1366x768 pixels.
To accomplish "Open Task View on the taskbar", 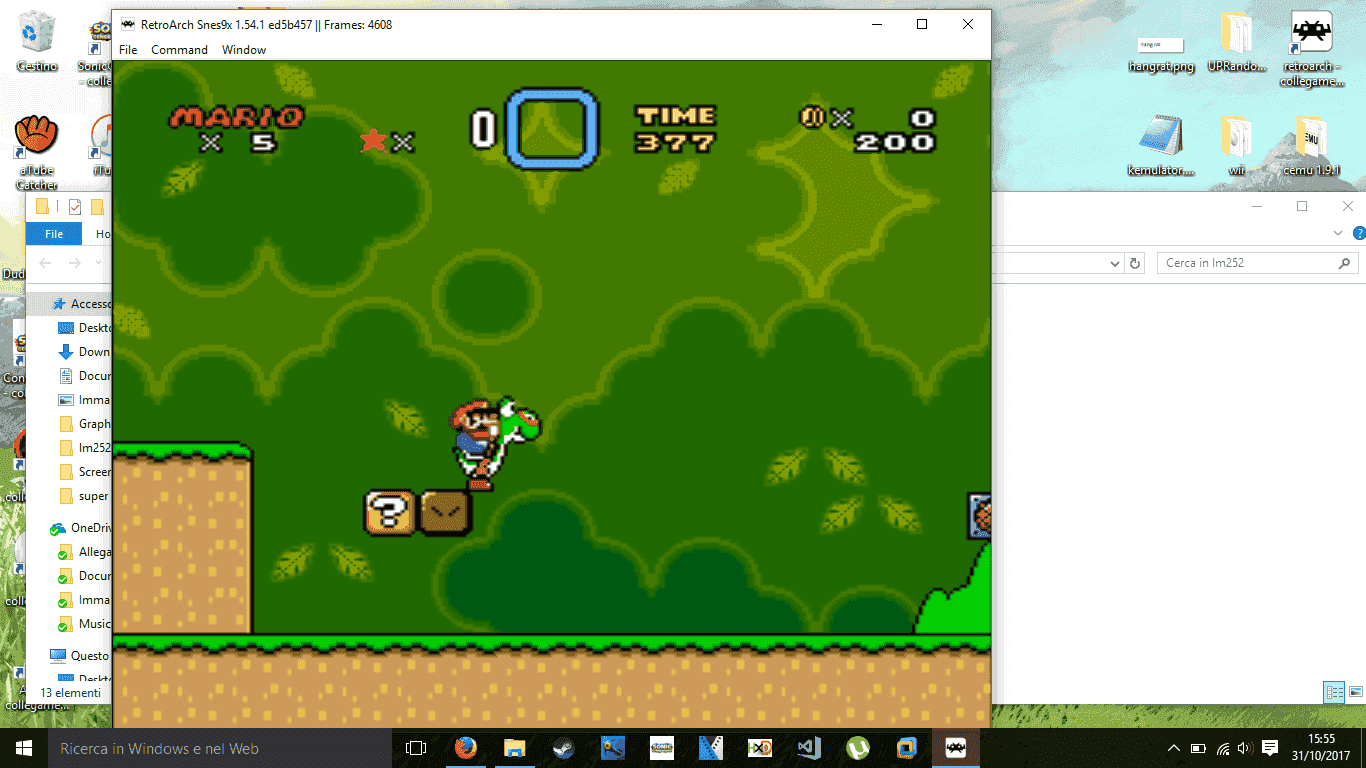I will (x=416, y=748).
